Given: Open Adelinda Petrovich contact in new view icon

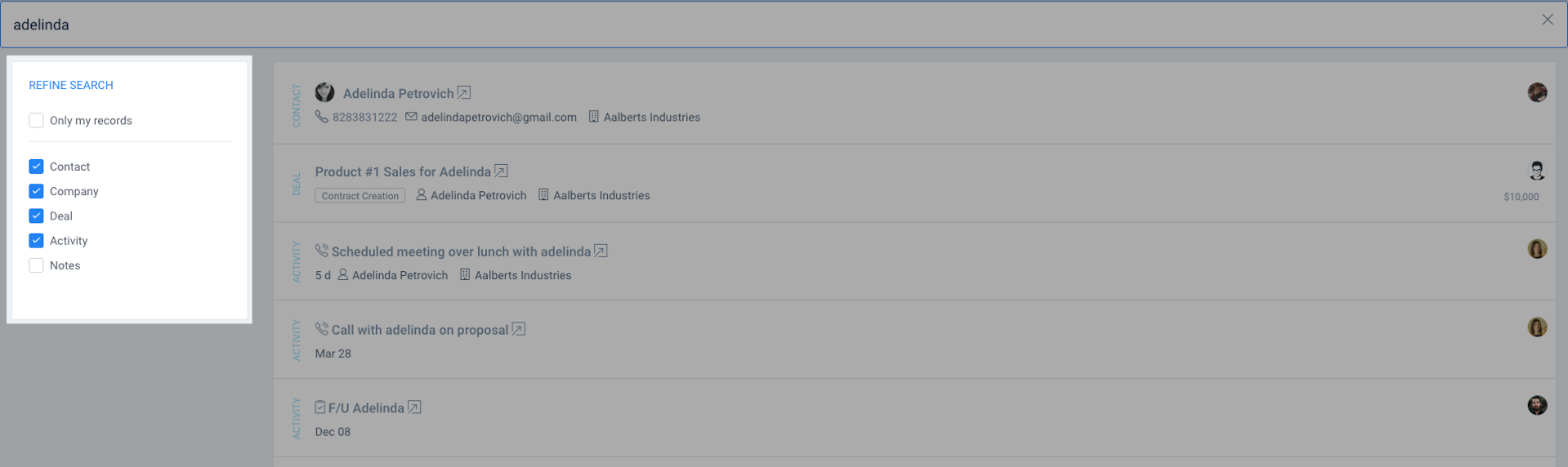Looking at the screenshot, I should click(464, 93).
